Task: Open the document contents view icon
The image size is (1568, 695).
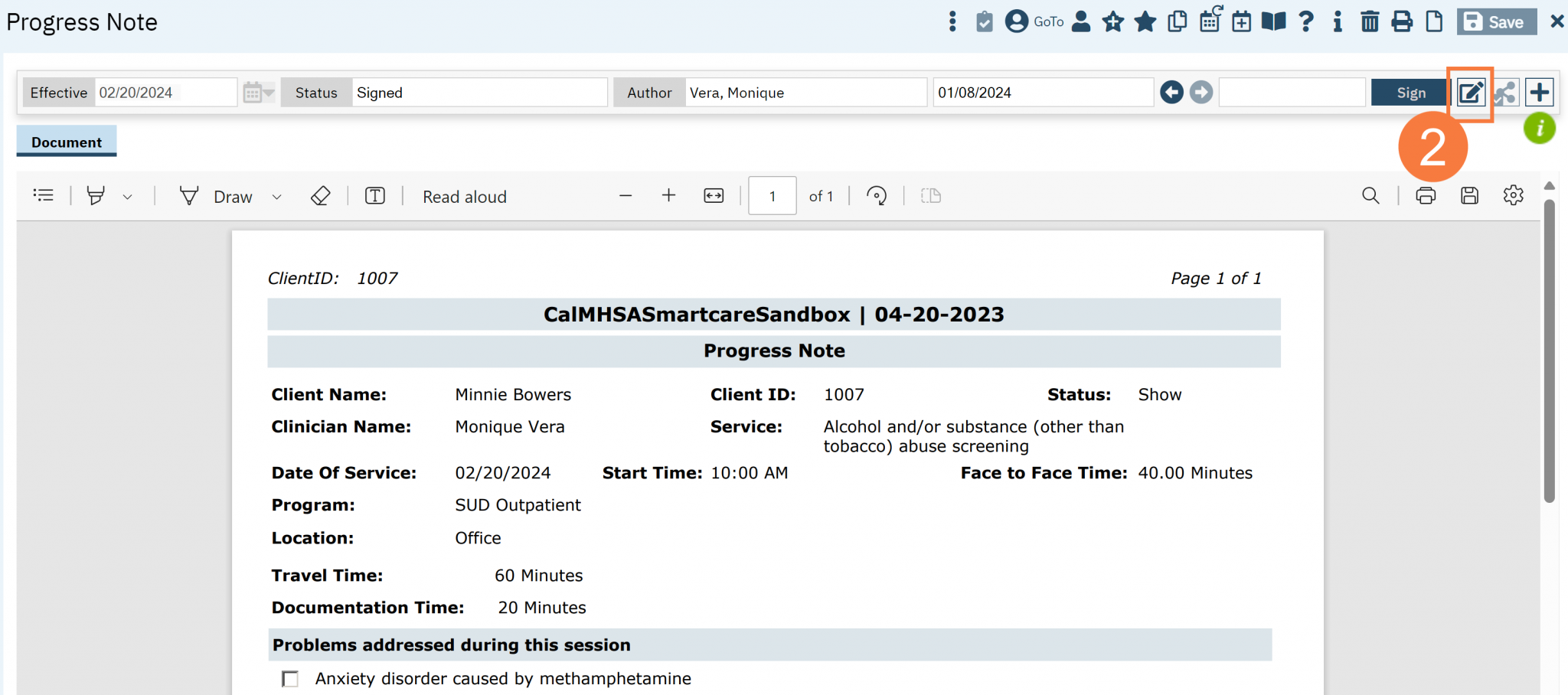Action: point(44,194)
